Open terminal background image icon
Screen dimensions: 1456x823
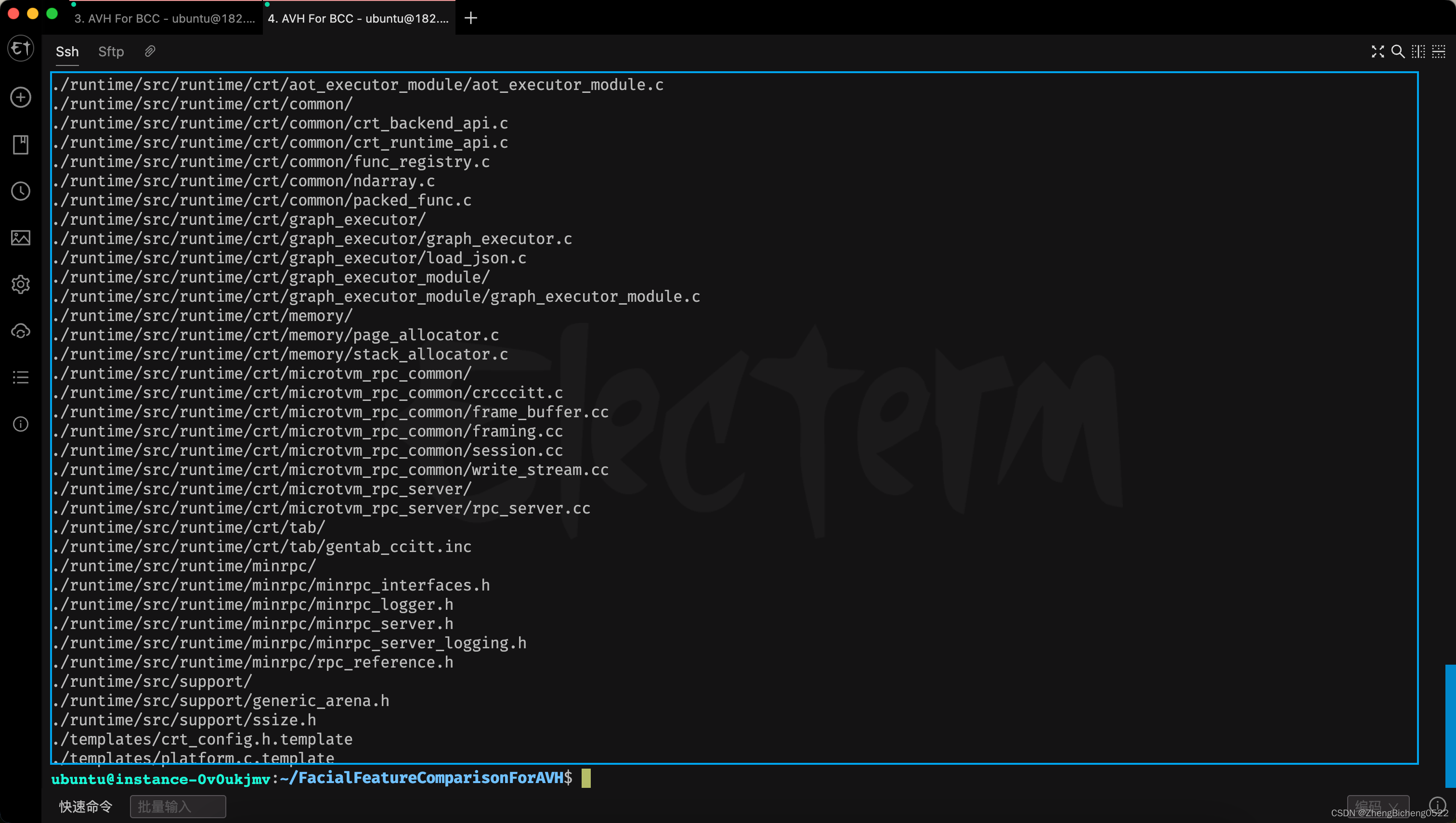[20, 237]
